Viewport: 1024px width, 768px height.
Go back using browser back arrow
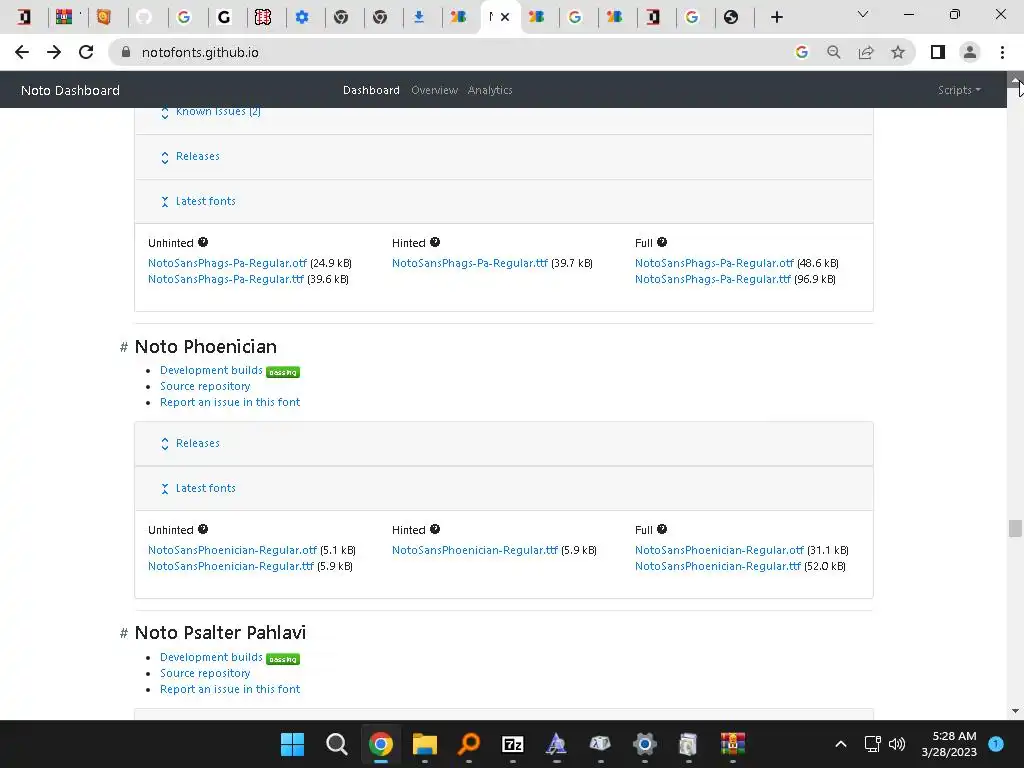(22, 52)
